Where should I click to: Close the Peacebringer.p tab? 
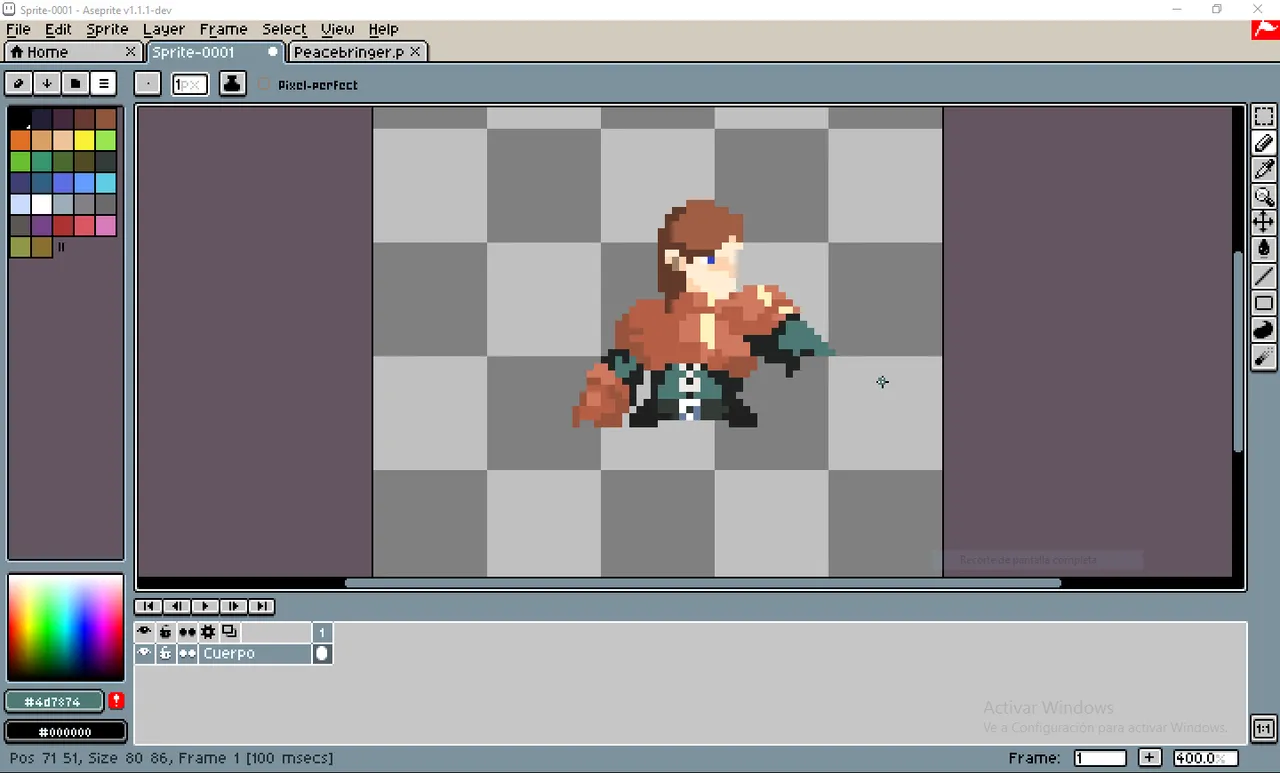coord(415,51)
